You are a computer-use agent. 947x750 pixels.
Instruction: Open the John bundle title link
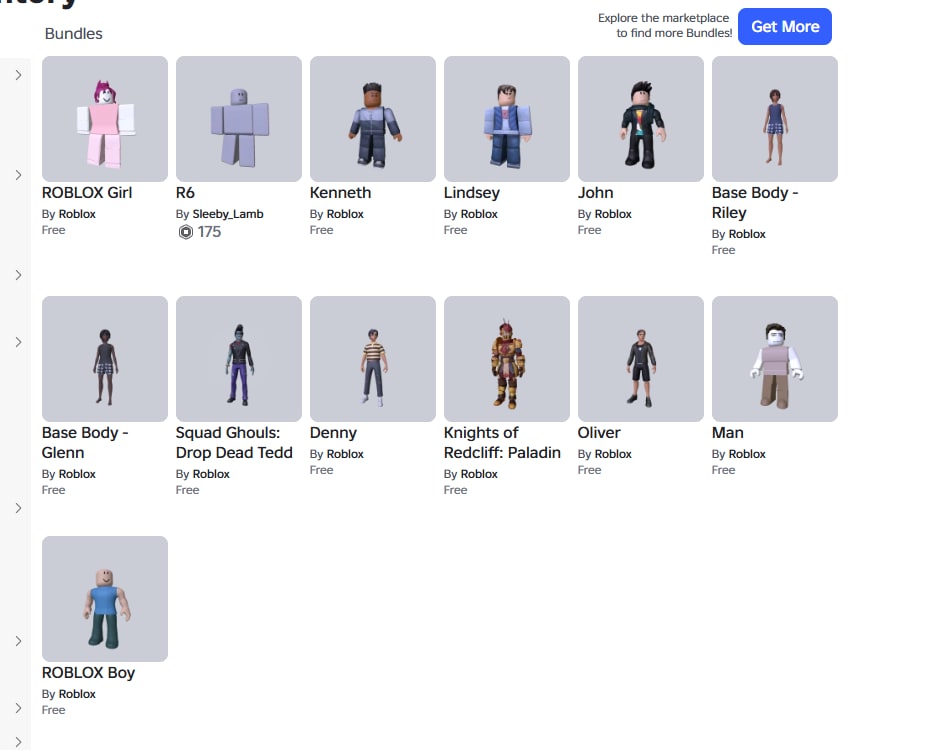pyautogui.click(x=595, y=193)
